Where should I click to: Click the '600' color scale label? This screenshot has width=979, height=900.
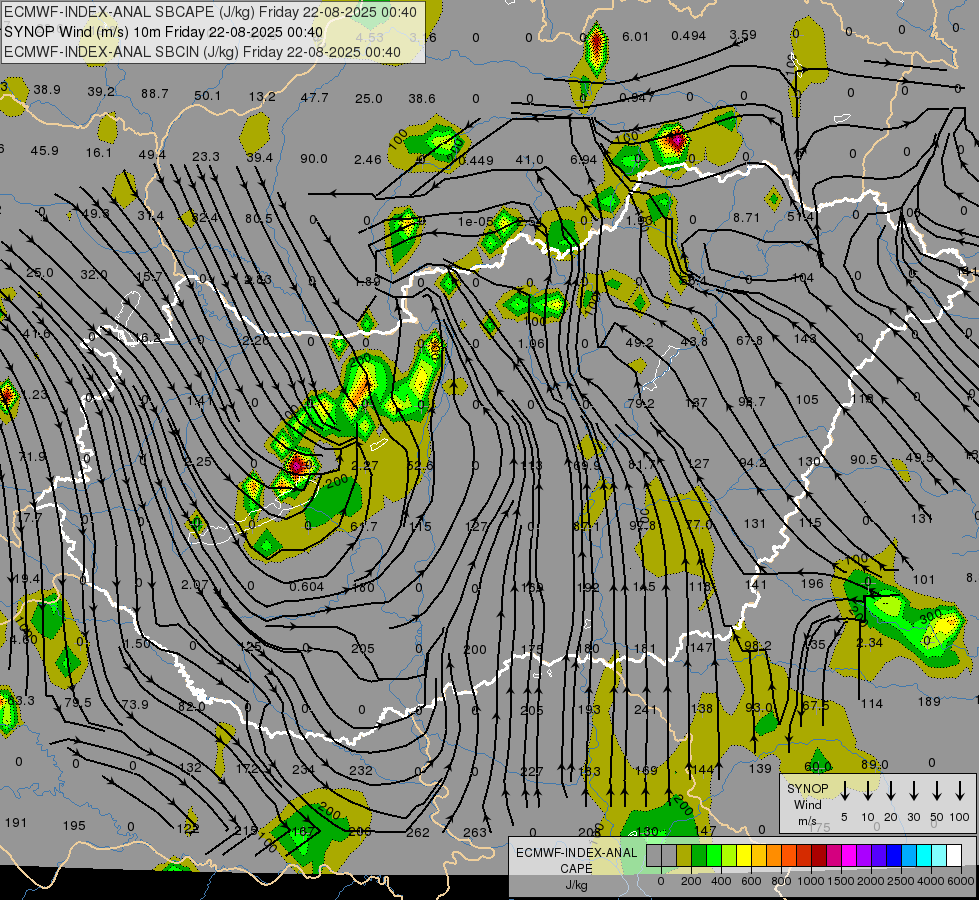(751, 881)
